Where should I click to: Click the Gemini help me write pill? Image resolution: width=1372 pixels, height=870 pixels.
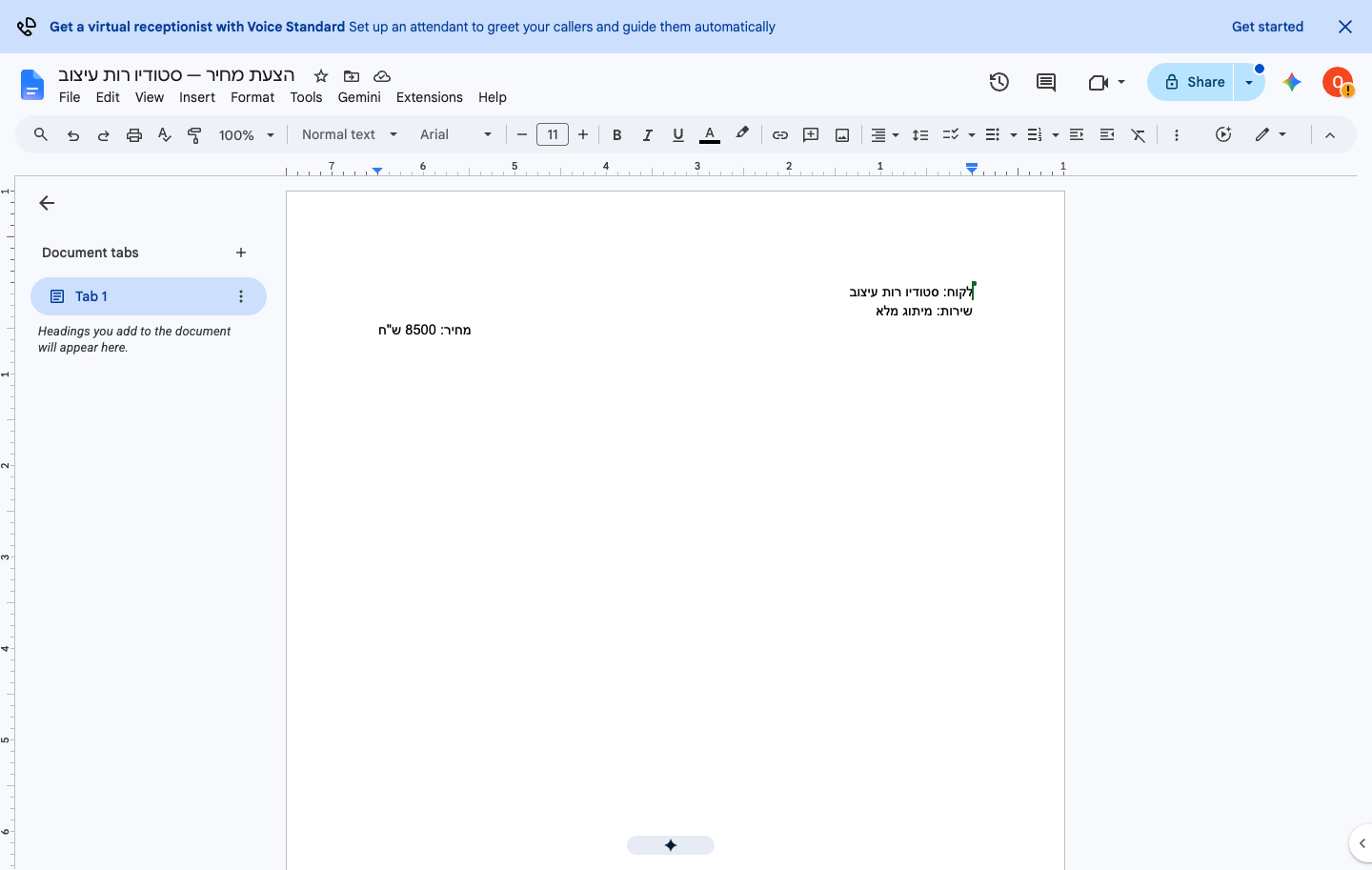pos(671,845)
